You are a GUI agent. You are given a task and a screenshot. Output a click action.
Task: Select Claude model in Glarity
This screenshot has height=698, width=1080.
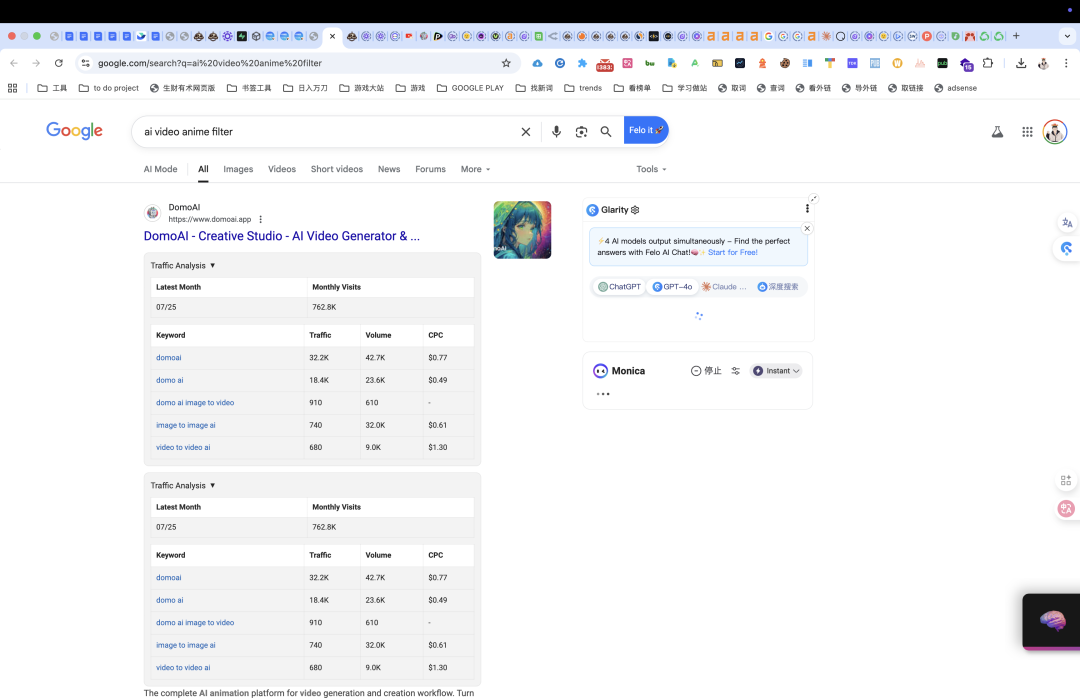pyautogui.click(x=725, y=287)
